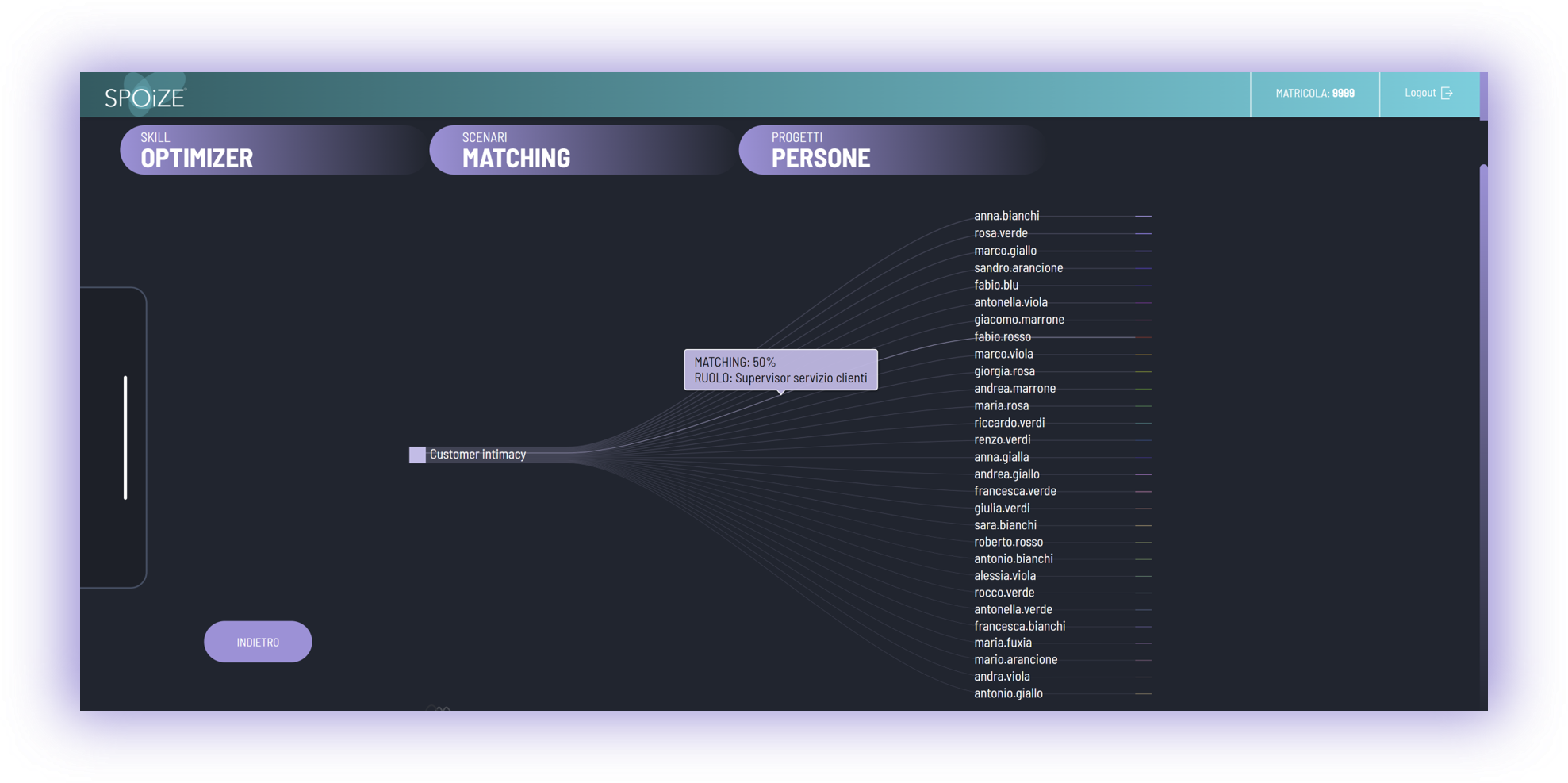The height and width of the screenshot is (783, 1568).
Task: Select rosa.verde in the list
Action: [x=1001, y=233]
